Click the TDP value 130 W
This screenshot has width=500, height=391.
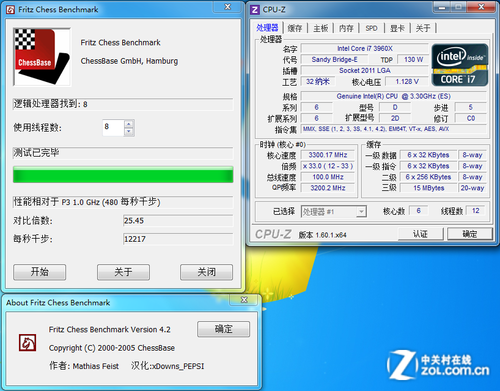coord(413,60)
